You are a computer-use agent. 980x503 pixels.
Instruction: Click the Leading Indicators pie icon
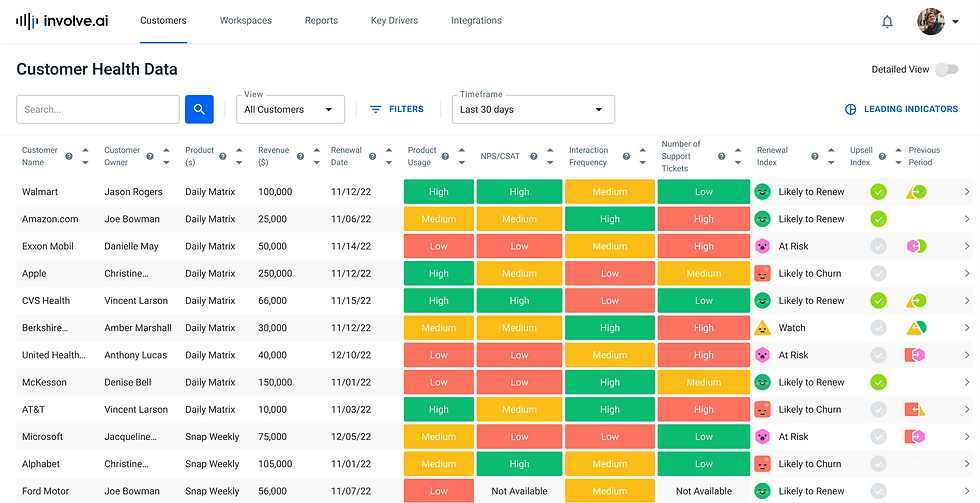851,109
